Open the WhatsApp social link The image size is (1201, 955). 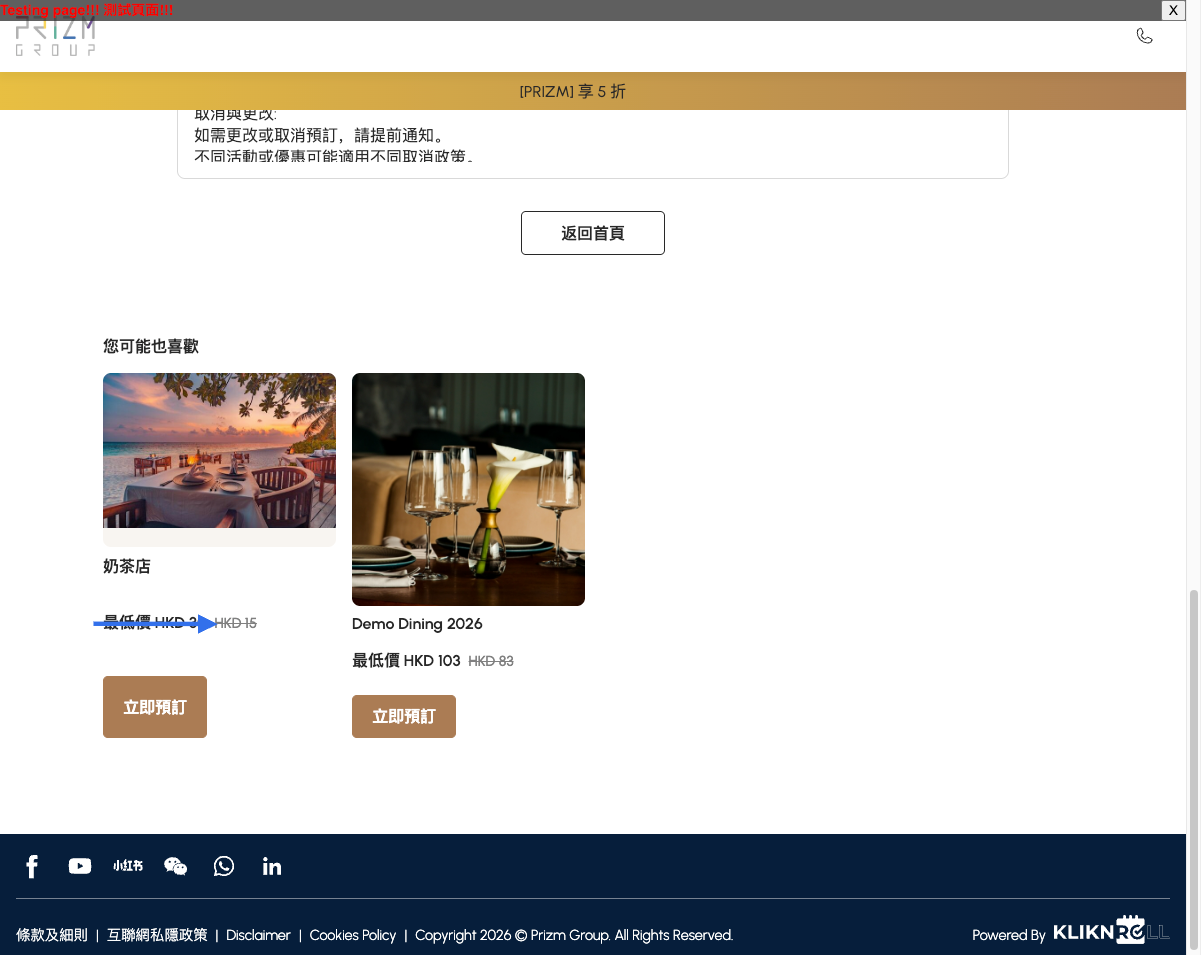coord(224,866)
